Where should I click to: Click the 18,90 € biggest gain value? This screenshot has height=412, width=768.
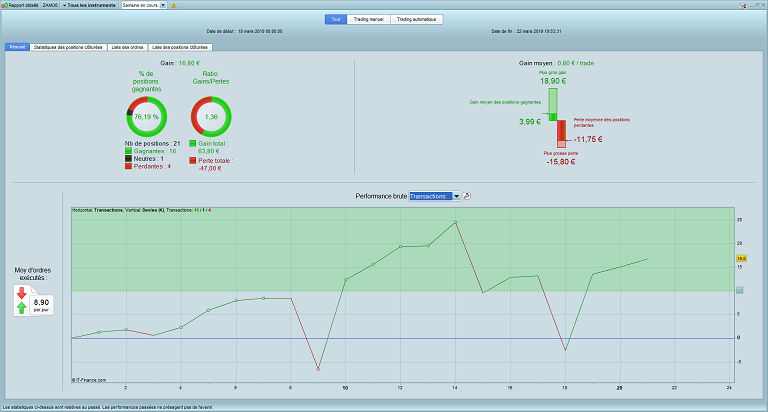point(553,81)
